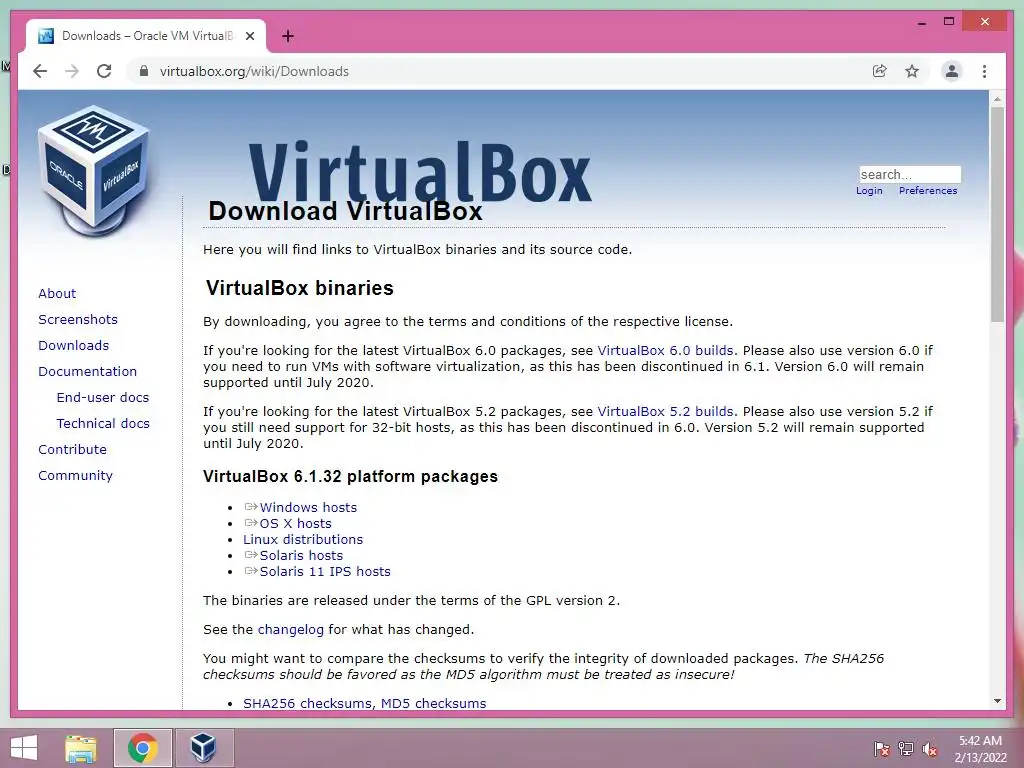Open Documentation in the sidebar
Image resolution: width=1024 pixels, height=768 pixels.
[88, 372]
